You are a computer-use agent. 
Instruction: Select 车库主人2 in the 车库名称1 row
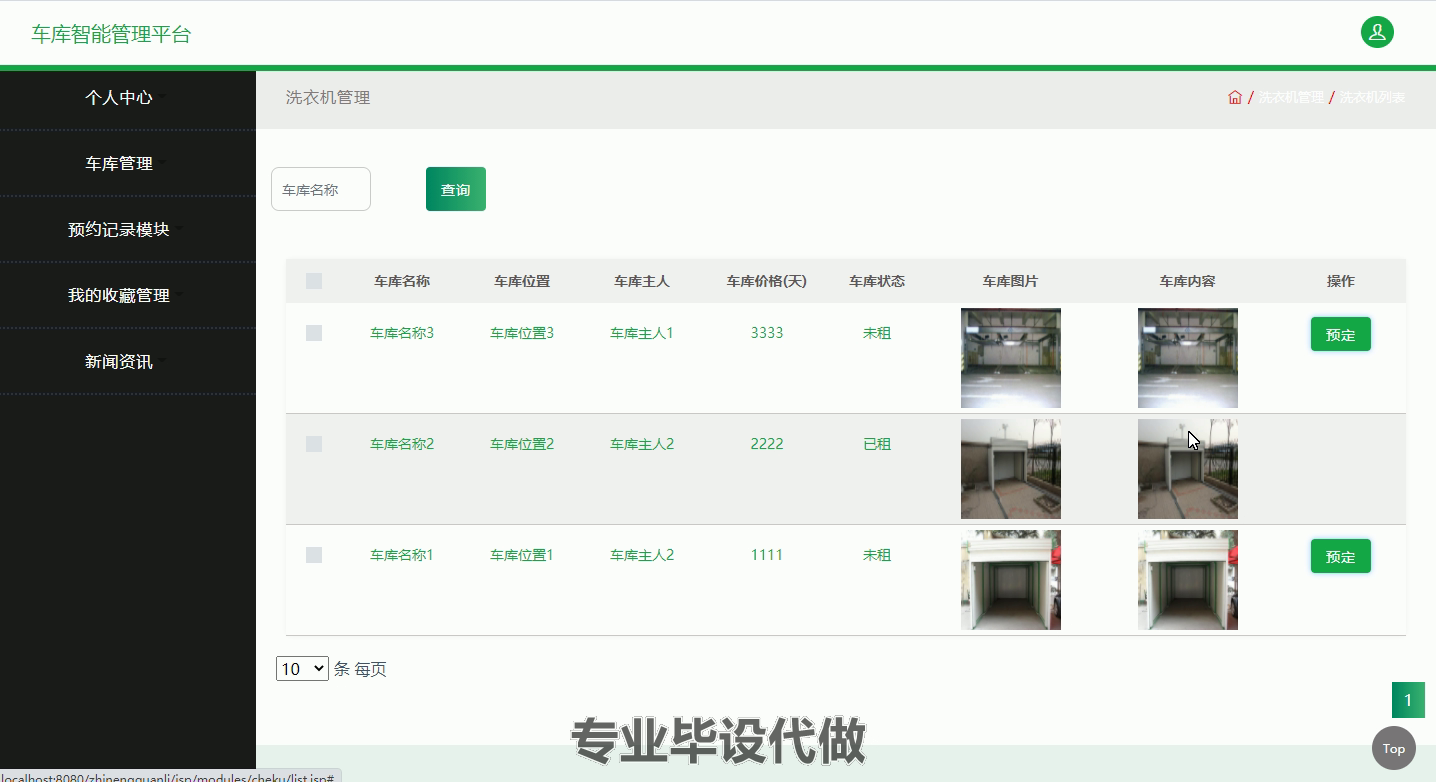click(642, 555)
